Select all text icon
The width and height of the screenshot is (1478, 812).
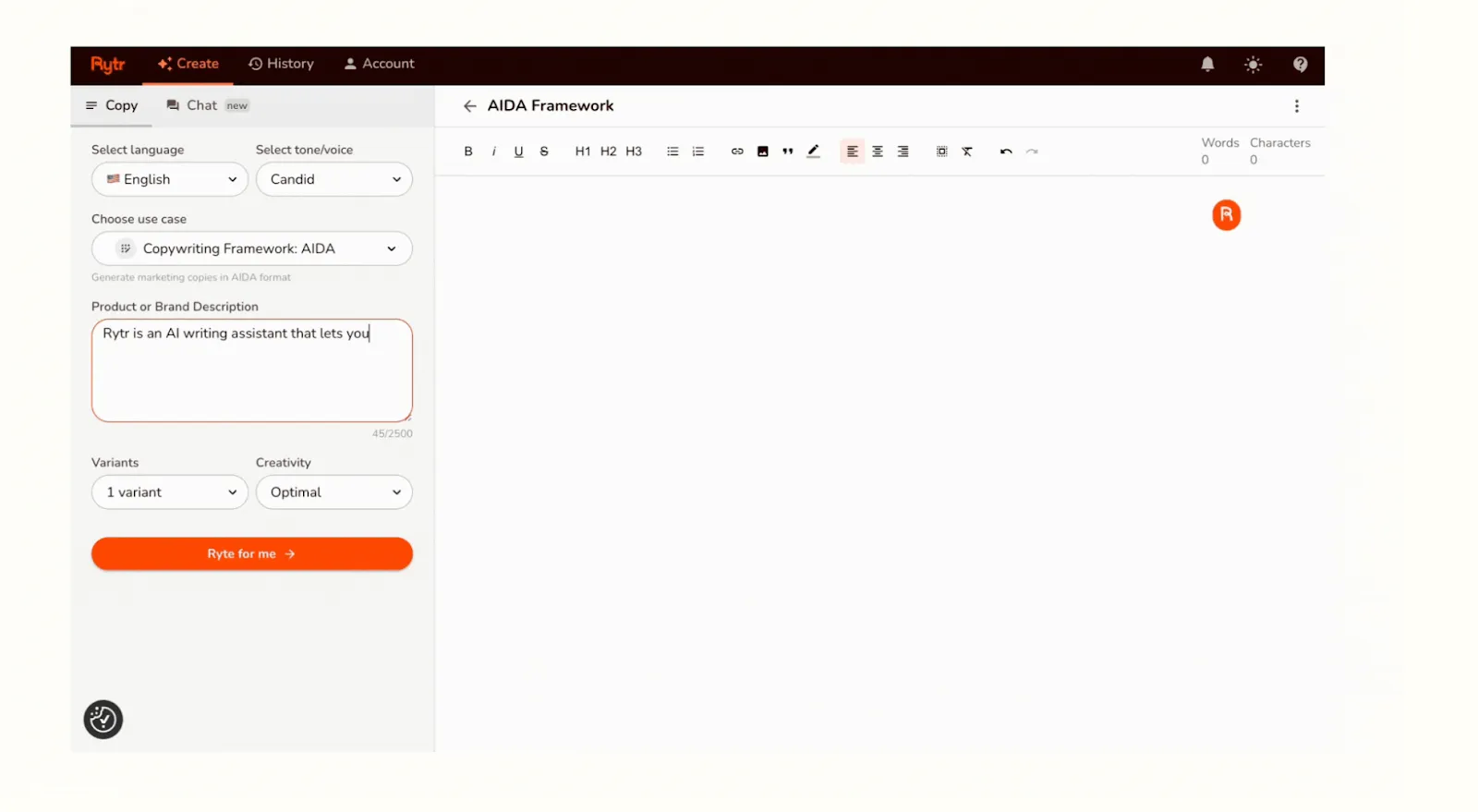click(x=941, y=151)
